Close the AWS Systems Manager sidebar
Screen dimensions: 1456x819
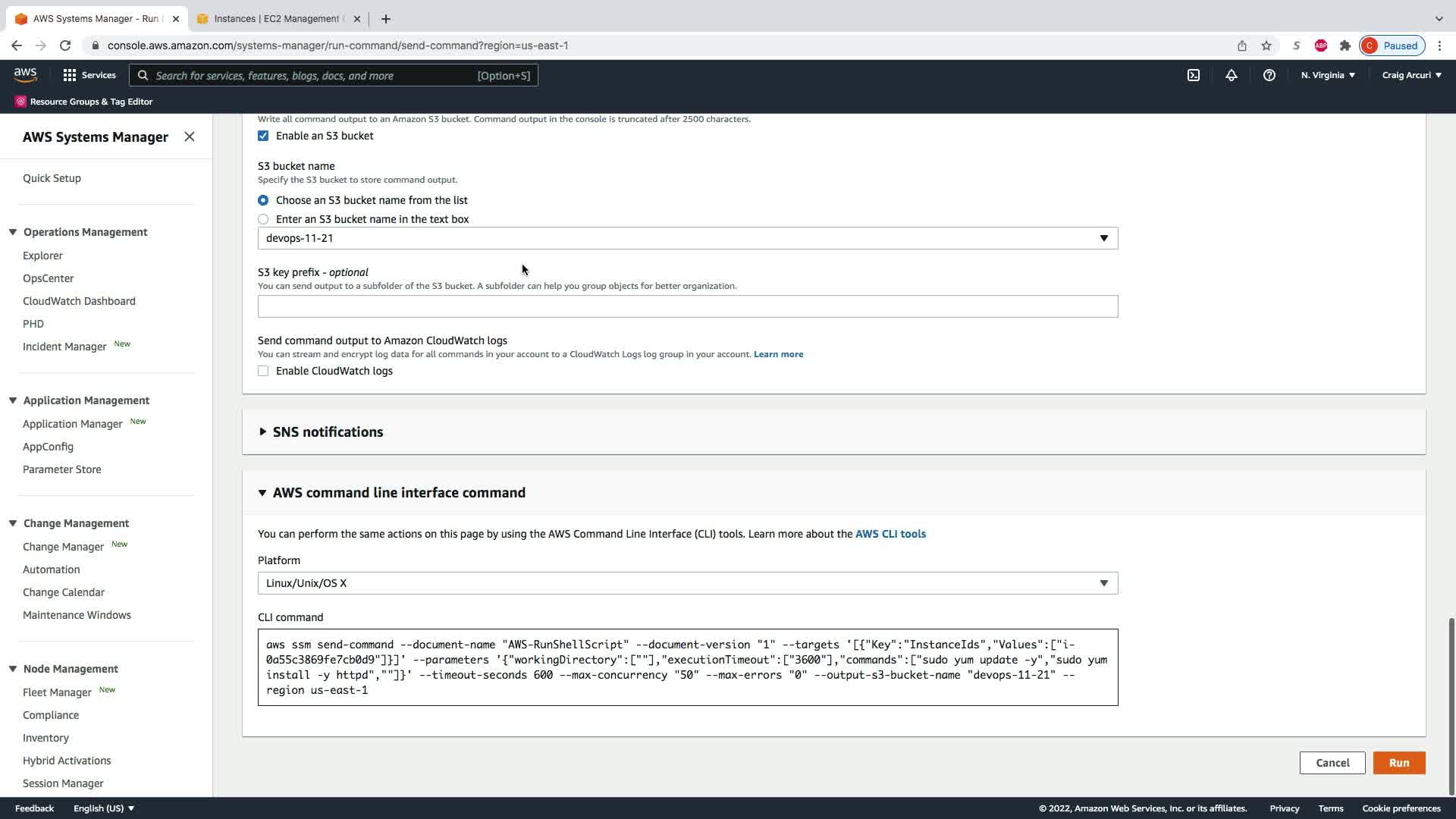pos(190,136)
